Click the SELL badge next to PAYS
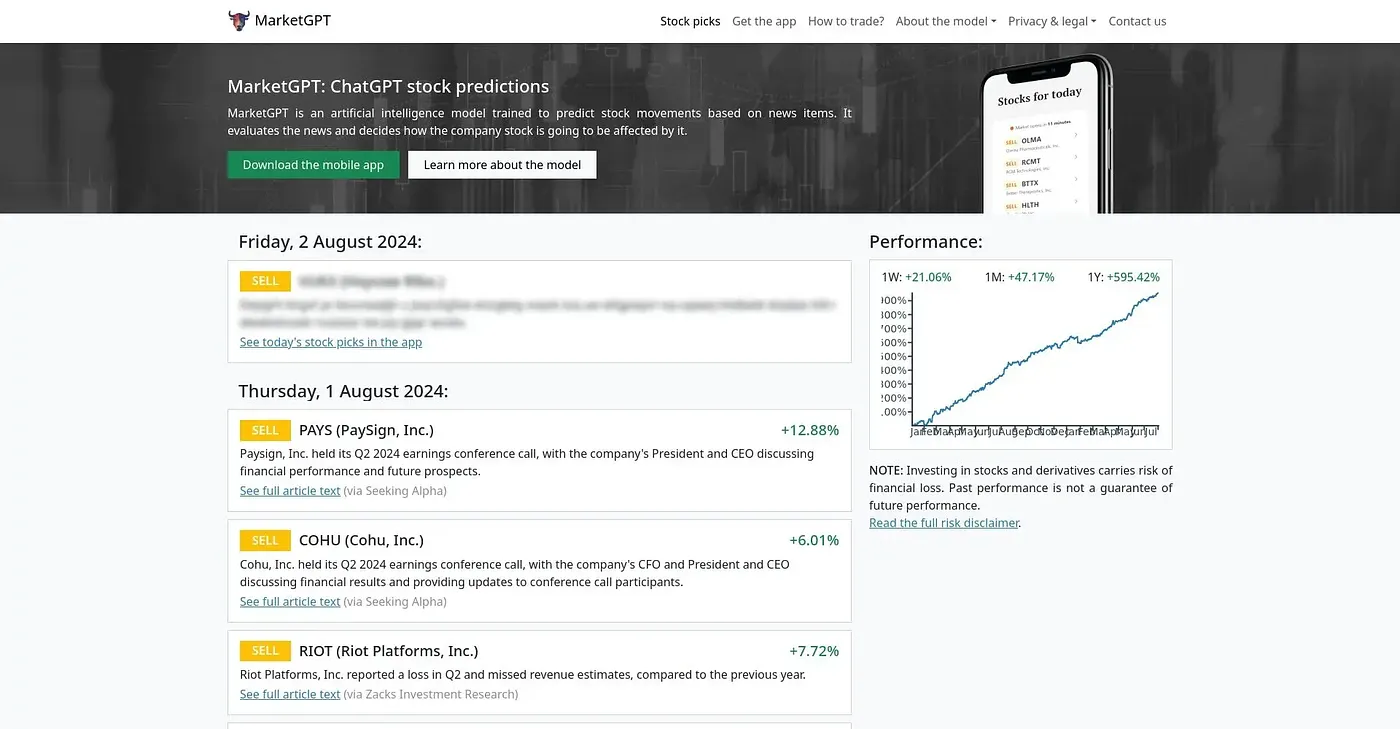This screenshot has width=1400, height=729. (265, 430)
